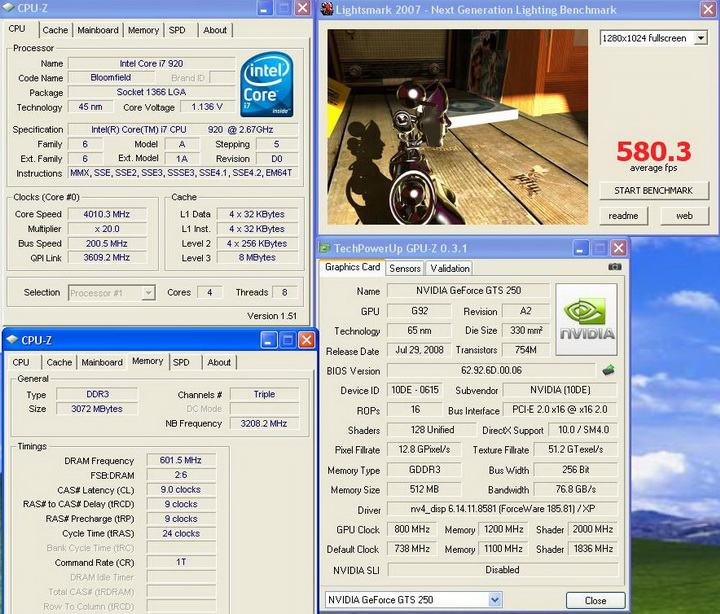Open the About tab in upper CPU-Z
The image size is (720, 614).
tap(215, 30)
